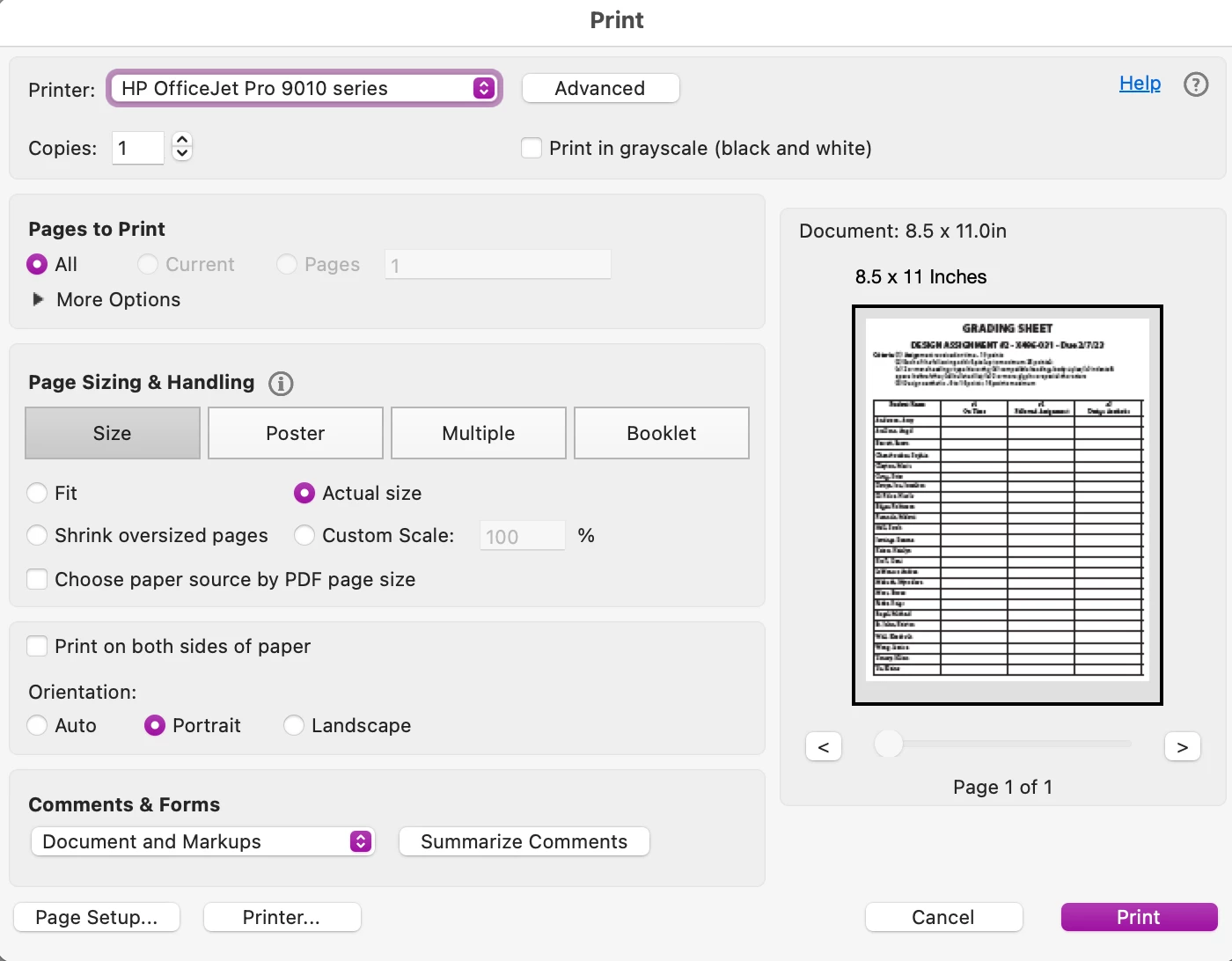Open the help question mark icon

[x=1196, y=84]
